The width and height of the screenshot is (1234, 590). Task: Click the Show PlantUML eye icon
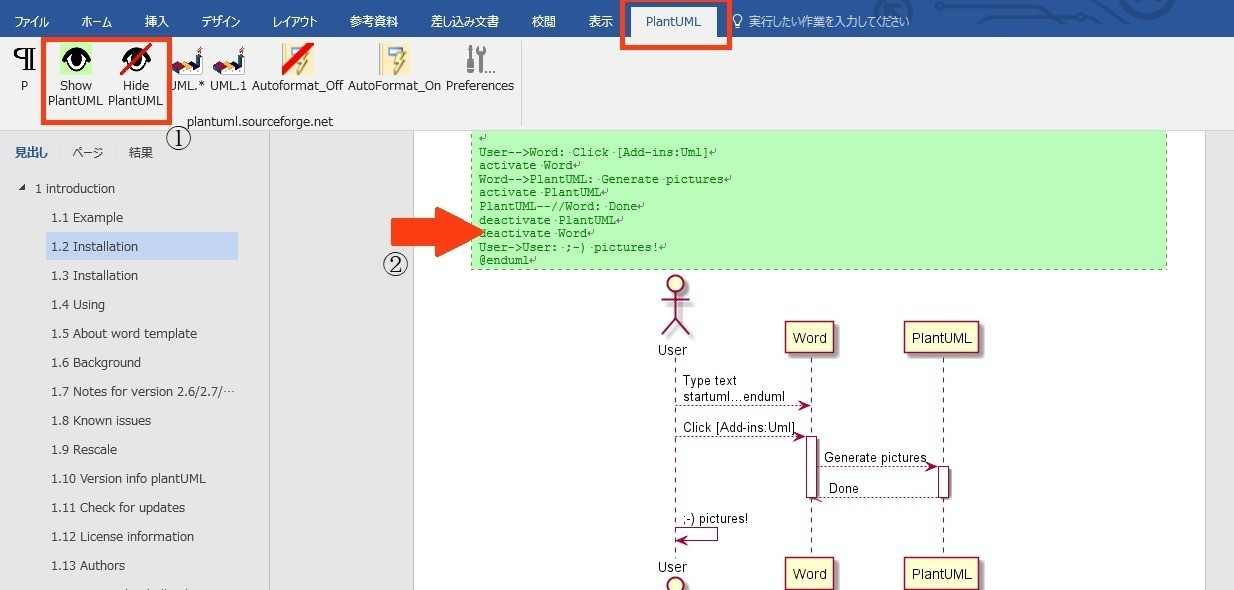pos(76,61)
